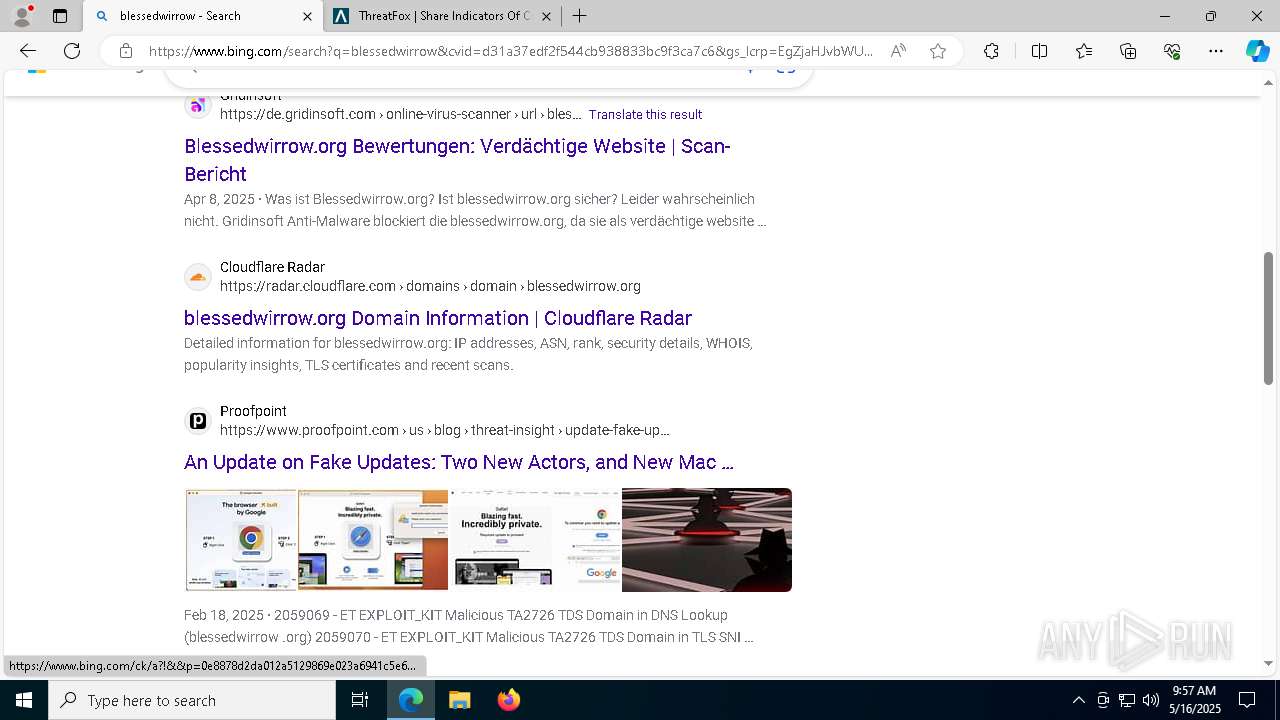Open the tab actions menu icon
This screenshot has height=720, width=1280.
[60, 16]
